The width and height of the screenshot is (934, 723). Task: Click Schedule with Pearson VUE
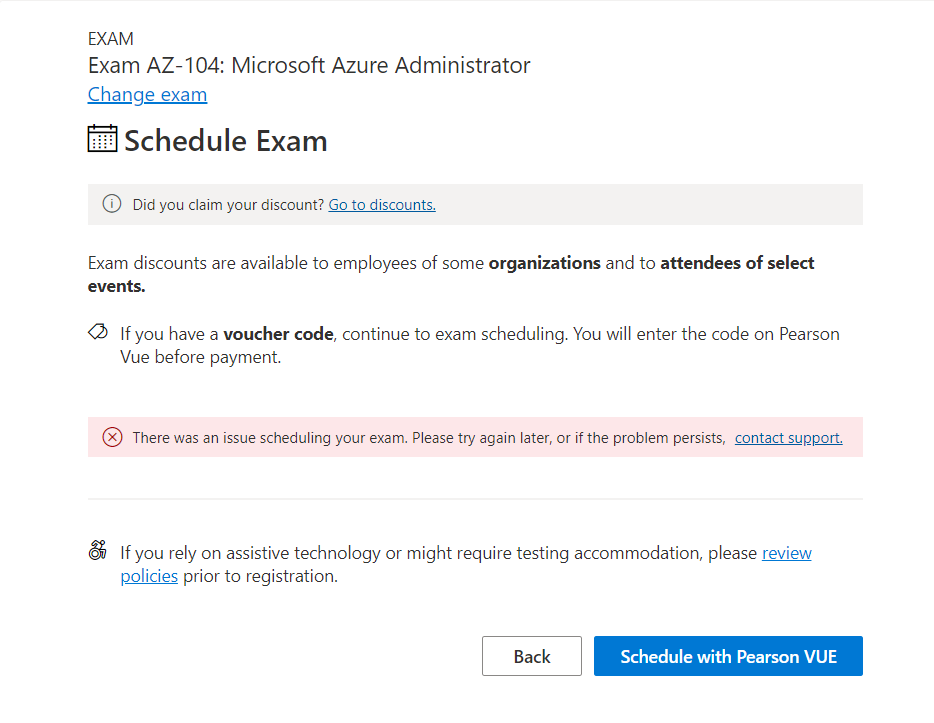pyautogui.click(x=727, y=656)
